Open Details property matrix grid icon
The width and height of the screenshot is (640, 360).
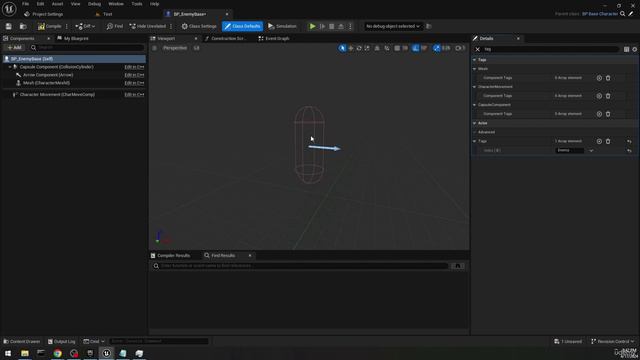click(x=626, y=49)
